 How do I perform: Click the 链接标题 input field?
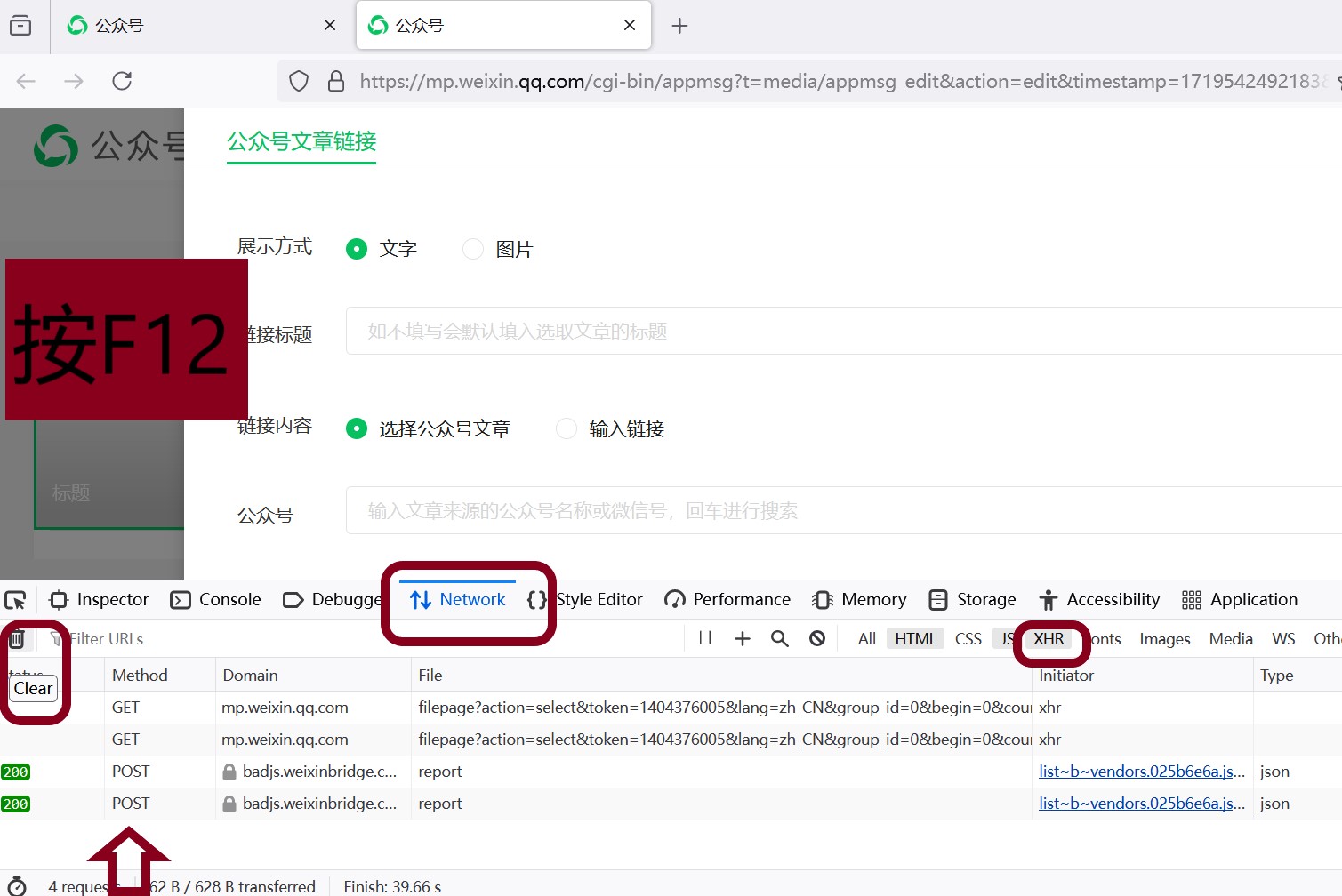point(843,331)
